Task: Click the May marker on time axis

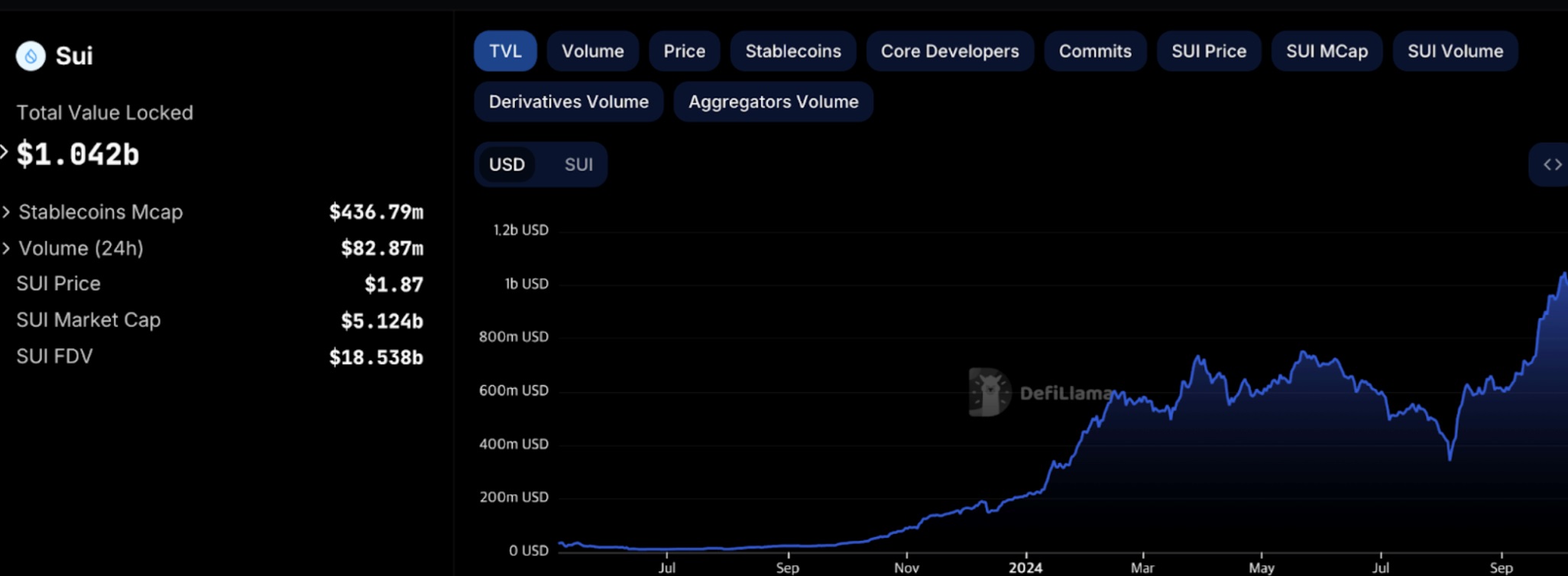Action: tap(1262, 568)
